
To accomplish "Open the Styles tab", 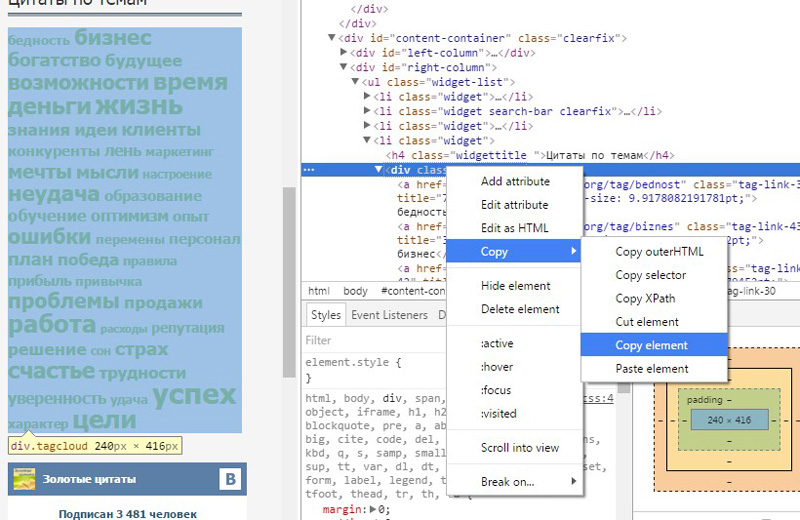I will 325,315.
